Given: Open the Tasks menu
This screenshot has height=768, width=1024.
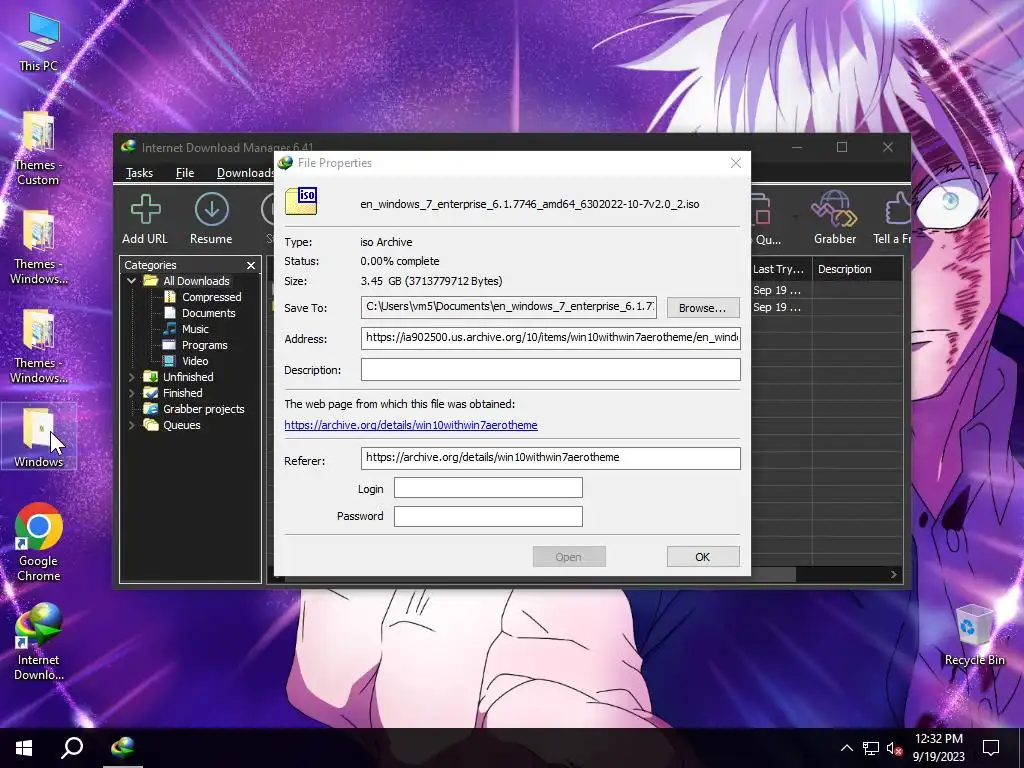Looking at the screenshot, I should click(139, 172).
